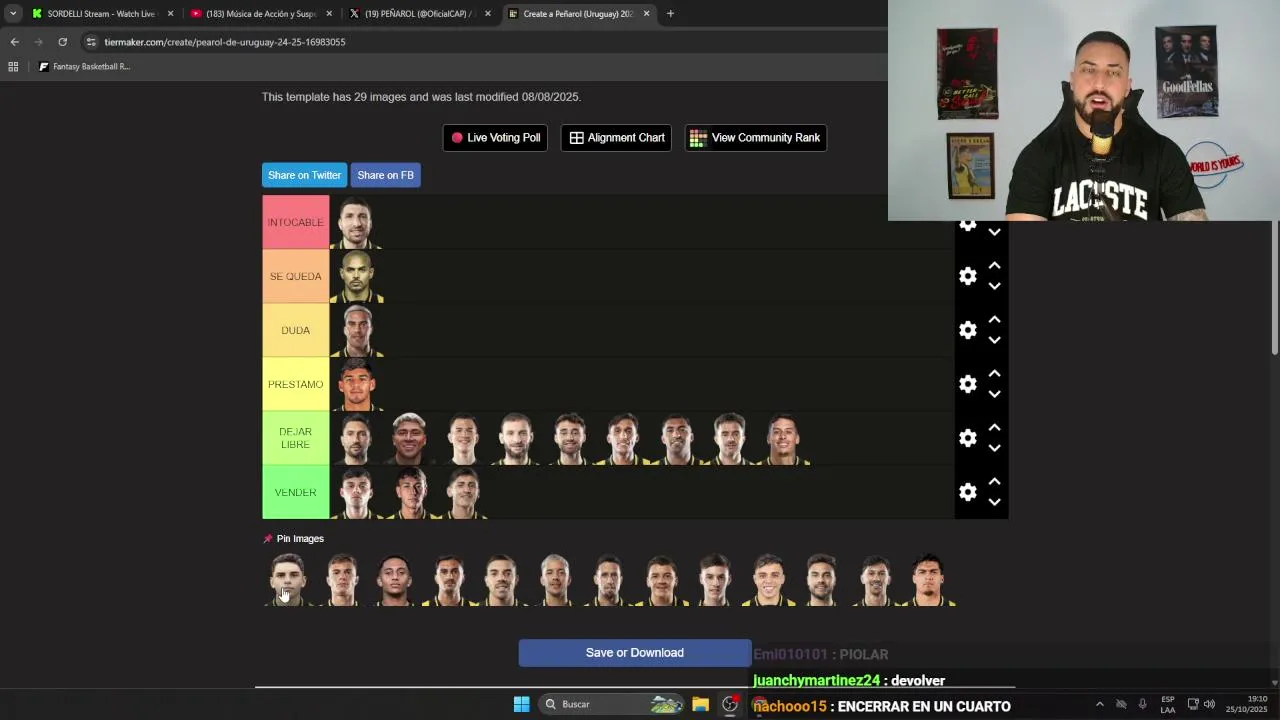Select the player photo in DUDA row
This screenshot has width=1280, height=720.
point(356,330)
